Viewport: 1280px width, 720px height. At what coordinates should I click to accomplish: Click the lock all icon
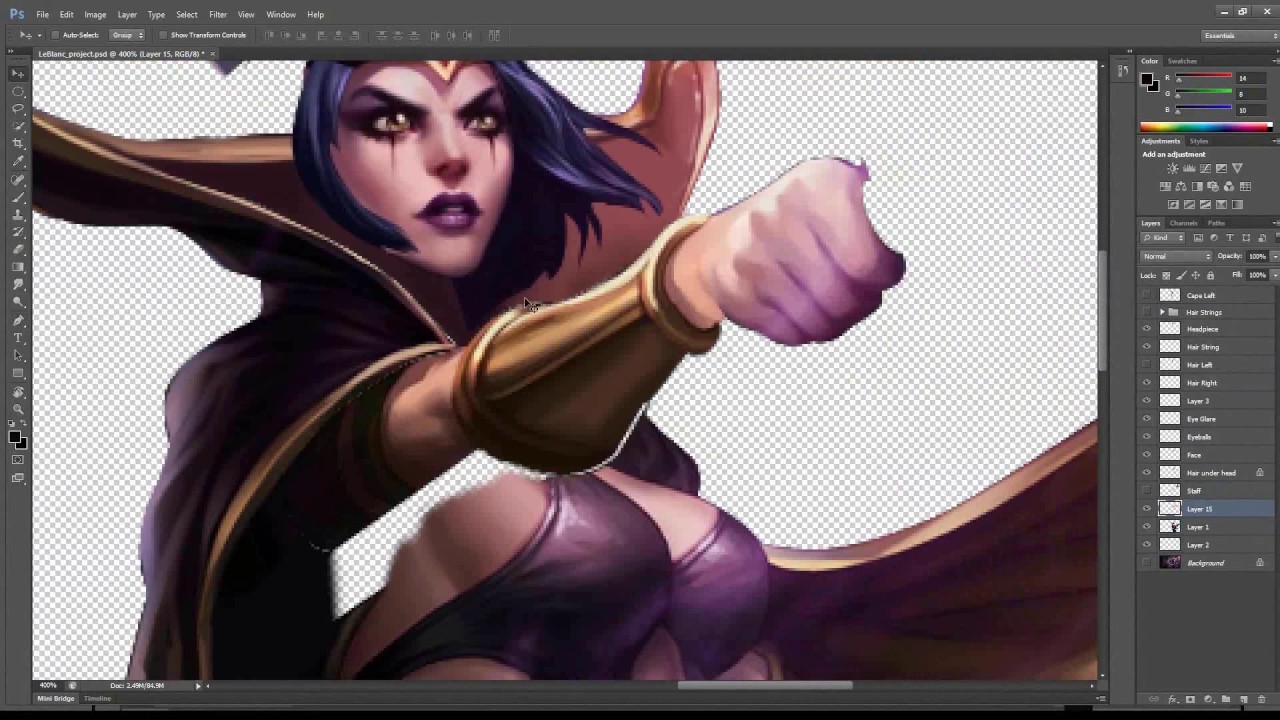click(x=1210, y=276)
